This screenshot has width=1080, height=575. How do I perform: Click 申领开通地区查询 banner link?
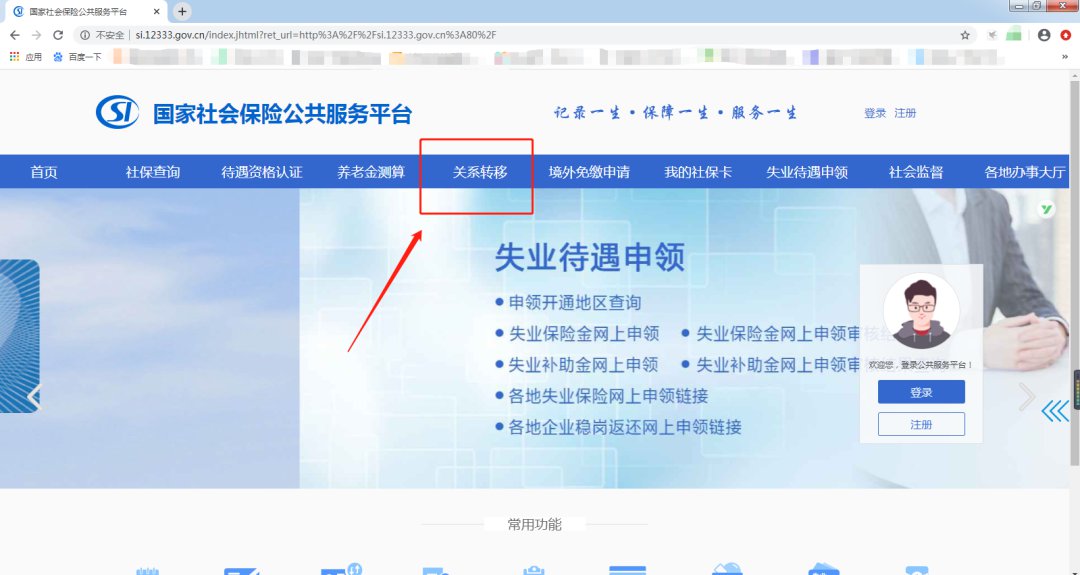[x=575, y=303]
